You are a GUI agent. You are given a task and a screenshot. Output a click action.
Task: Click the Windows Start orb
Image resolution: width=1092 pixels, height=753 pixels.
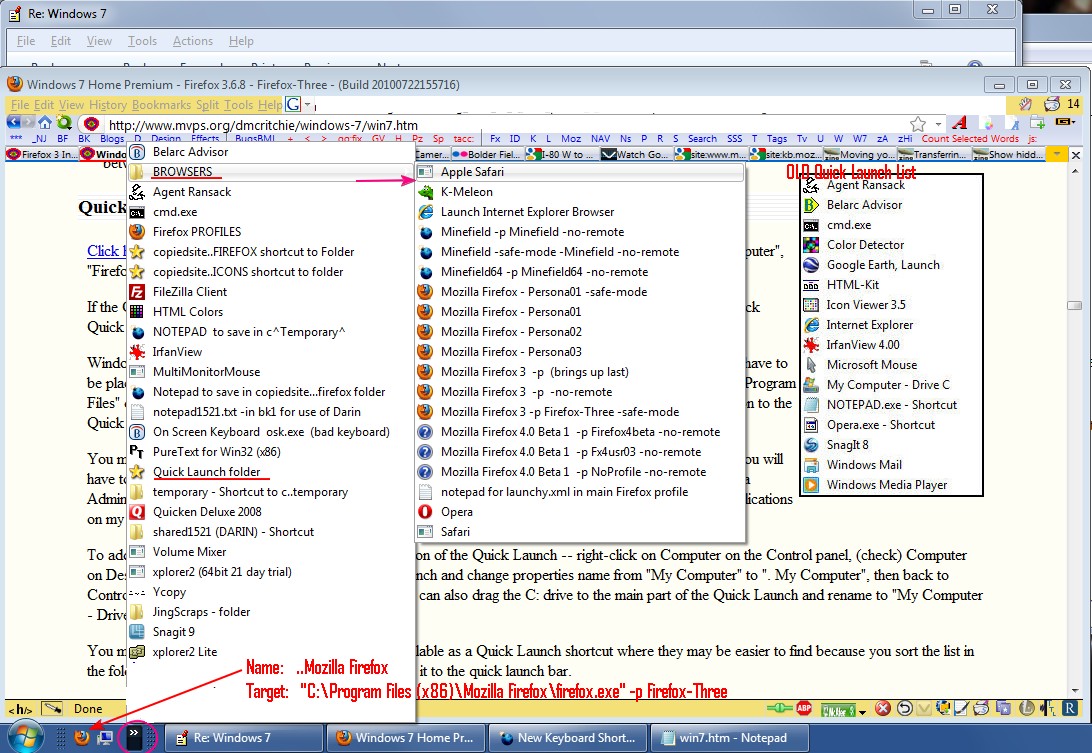coord(24,737)
